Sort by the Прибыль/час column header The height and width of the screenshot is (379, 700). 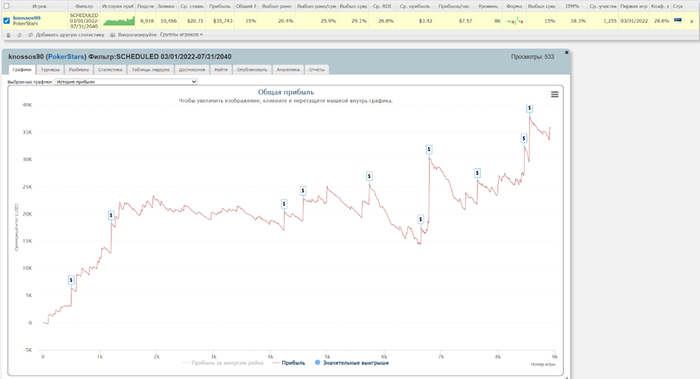coord(454,6)
